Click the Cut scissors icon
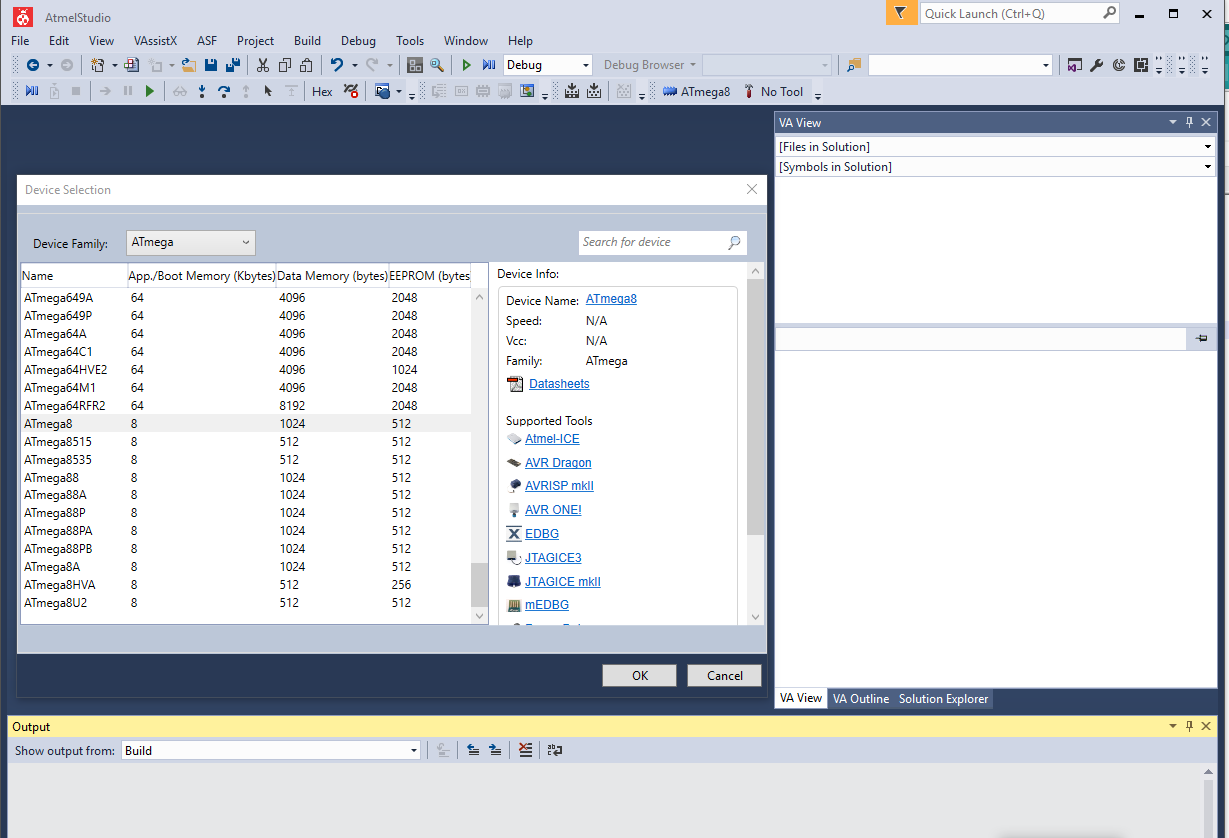1229x838 pixels. coord(262,65)
